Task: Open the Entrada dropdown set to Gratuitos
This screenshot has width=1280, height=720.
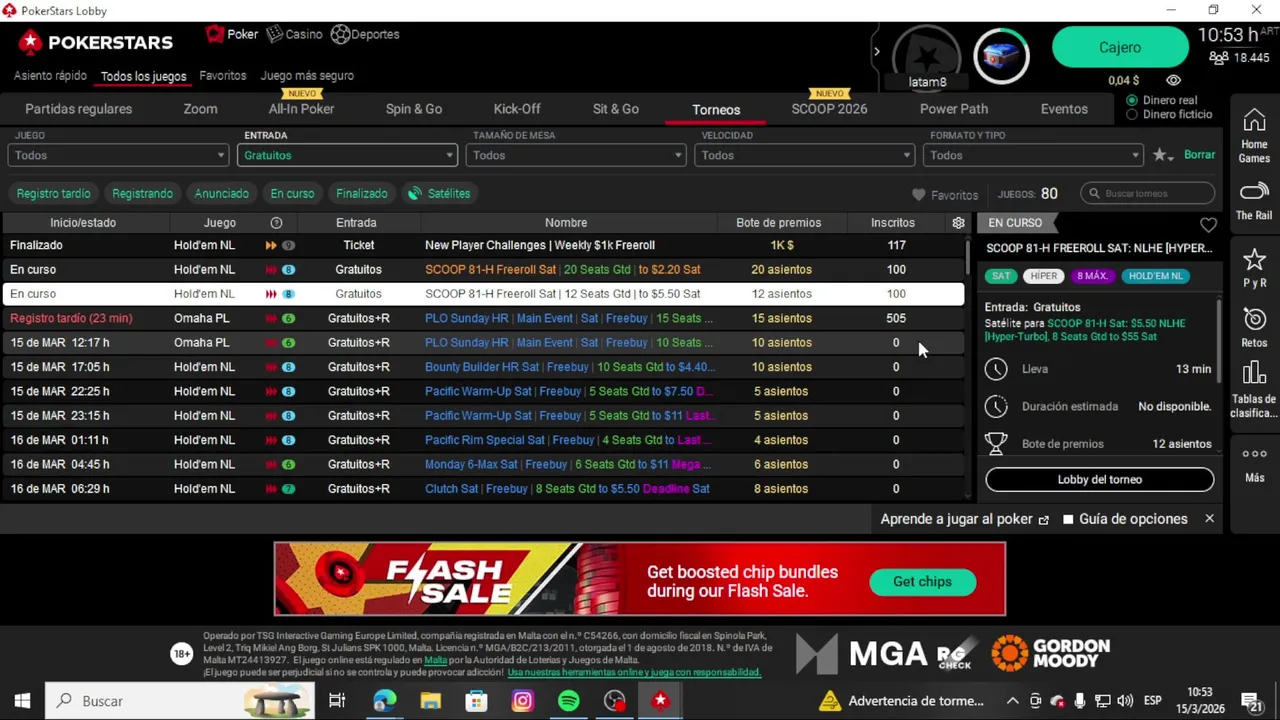Action: click(347, 155)
